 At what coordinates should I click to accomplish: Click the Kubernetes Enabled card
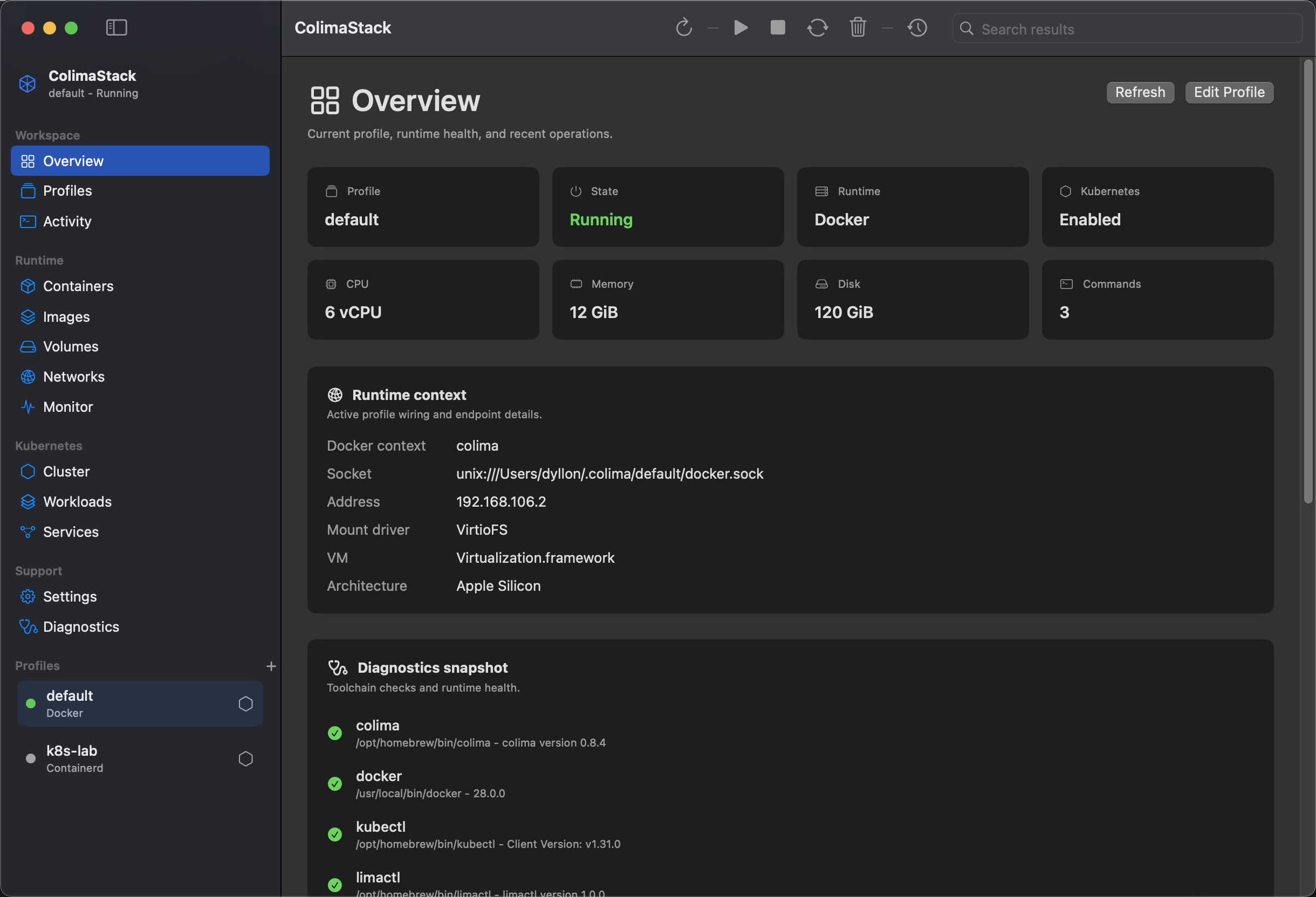[1157, 207]
